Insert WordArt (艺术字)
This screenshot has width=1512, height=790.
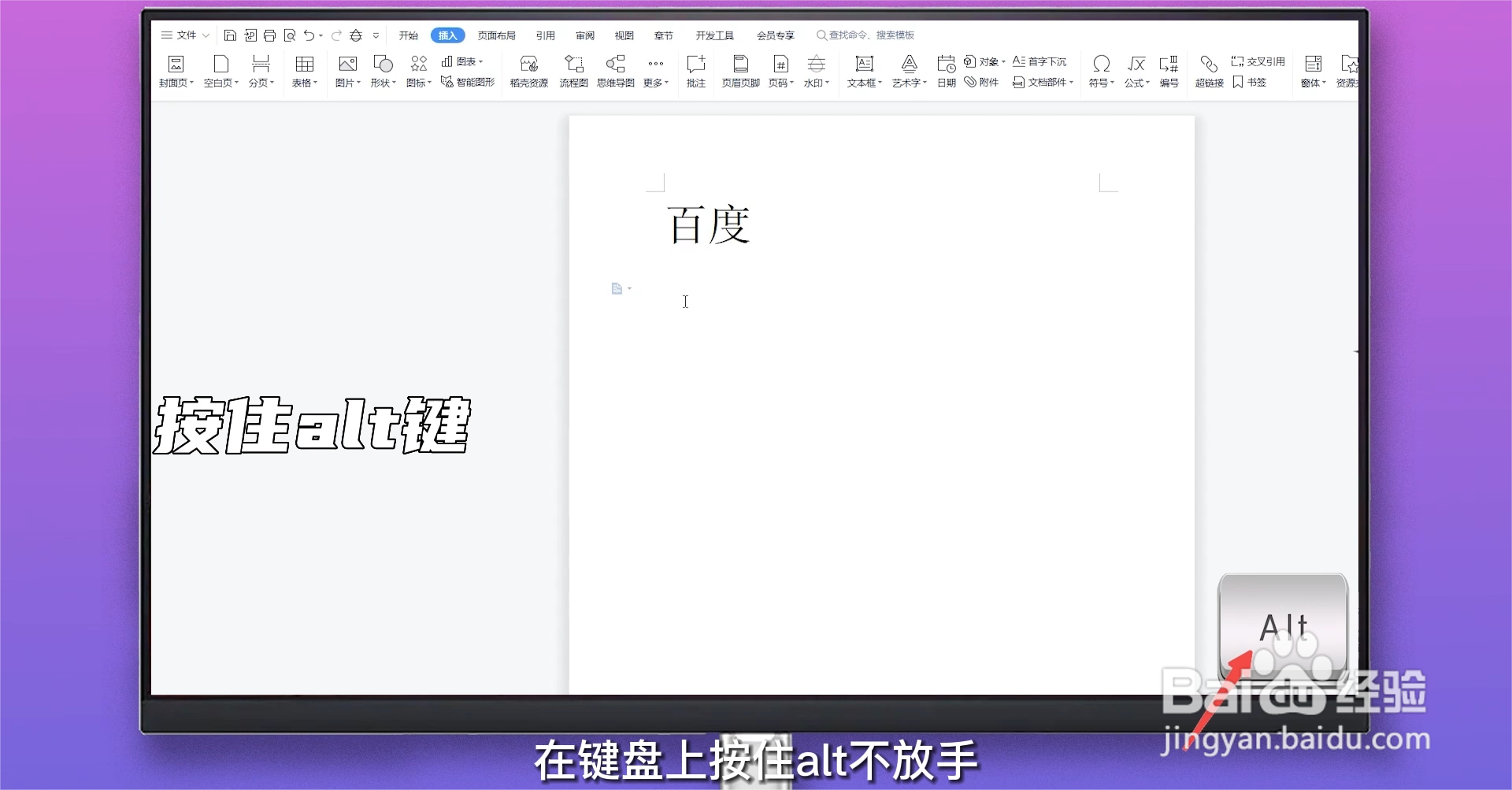tap(908, 71)
